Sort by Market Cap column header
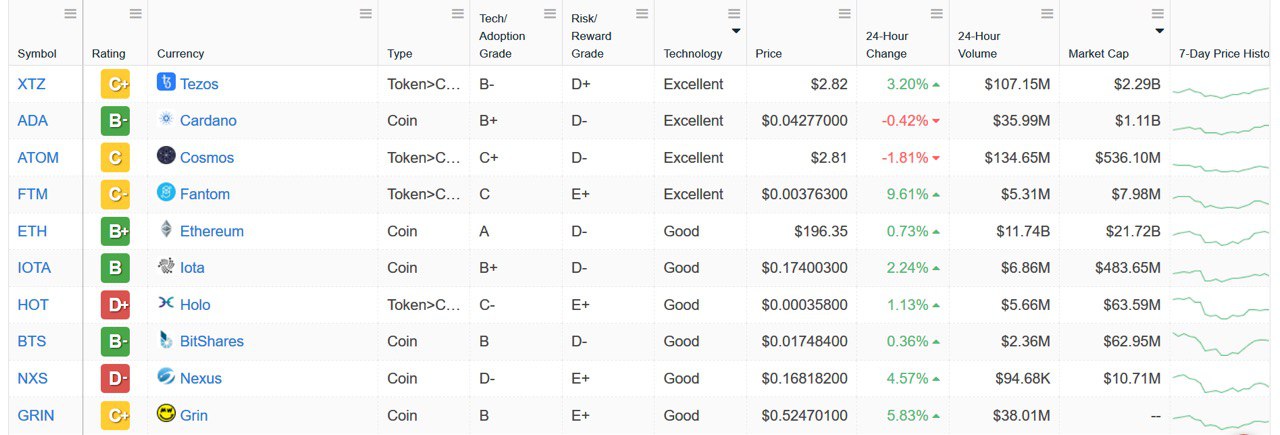Image resolution: width=1280 pixels, height=435 pixels. [1098, 54]
